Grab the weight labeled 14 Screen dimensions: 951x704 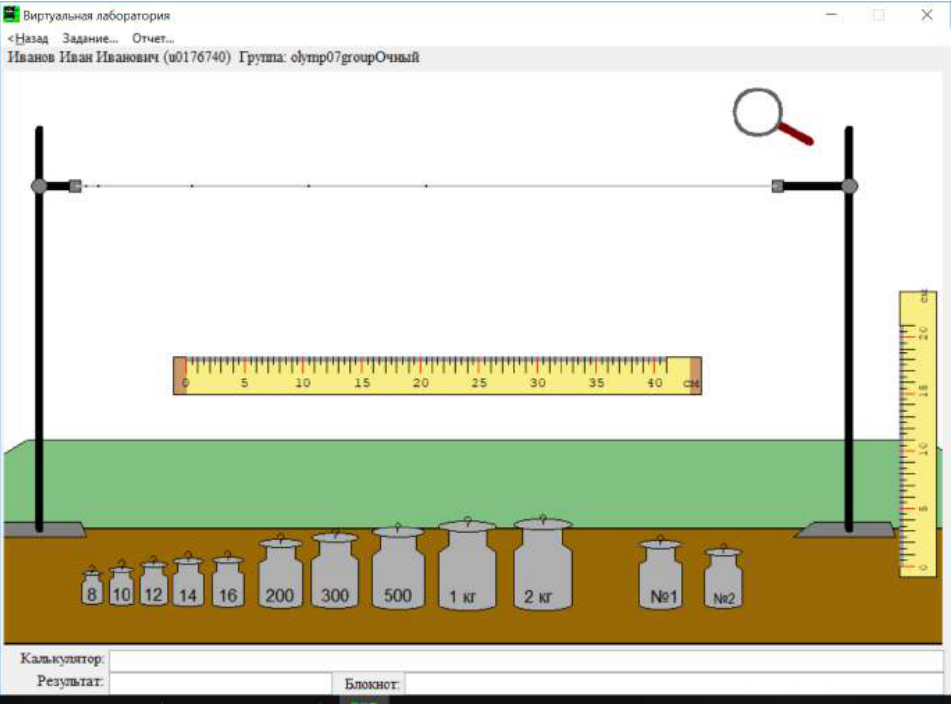(x=188, y=580)
